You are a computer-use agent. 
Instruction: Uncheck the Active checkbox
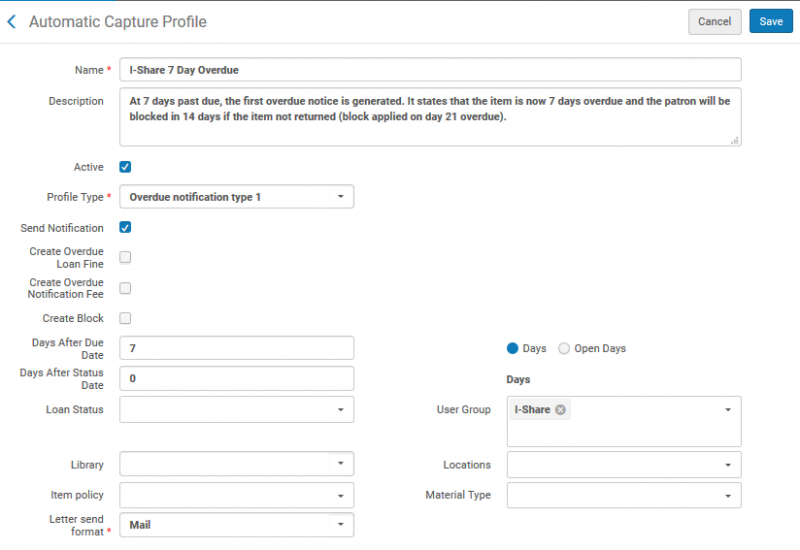125,167
